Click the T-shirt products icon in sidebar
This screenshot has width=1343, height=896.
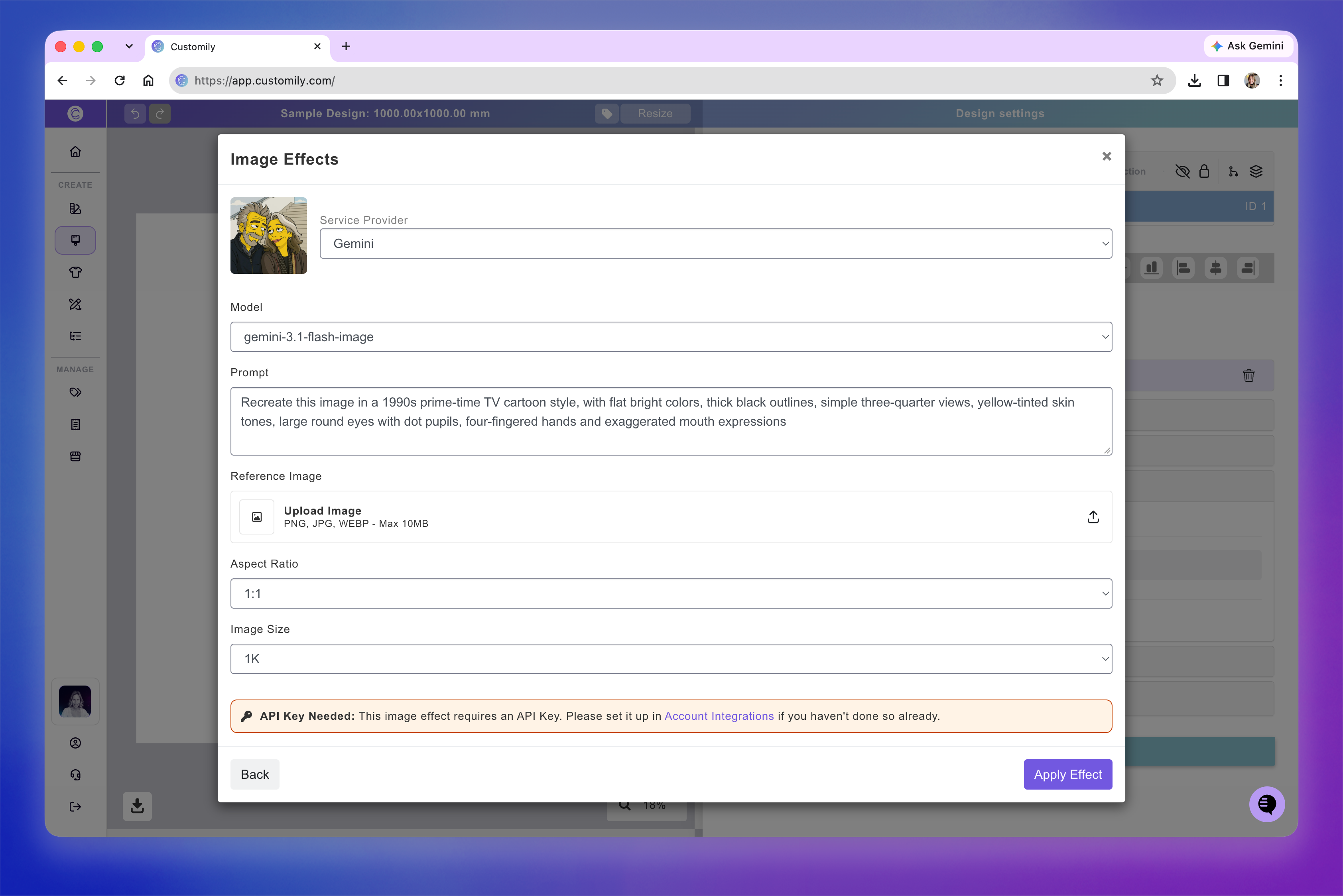pos(75,273)
